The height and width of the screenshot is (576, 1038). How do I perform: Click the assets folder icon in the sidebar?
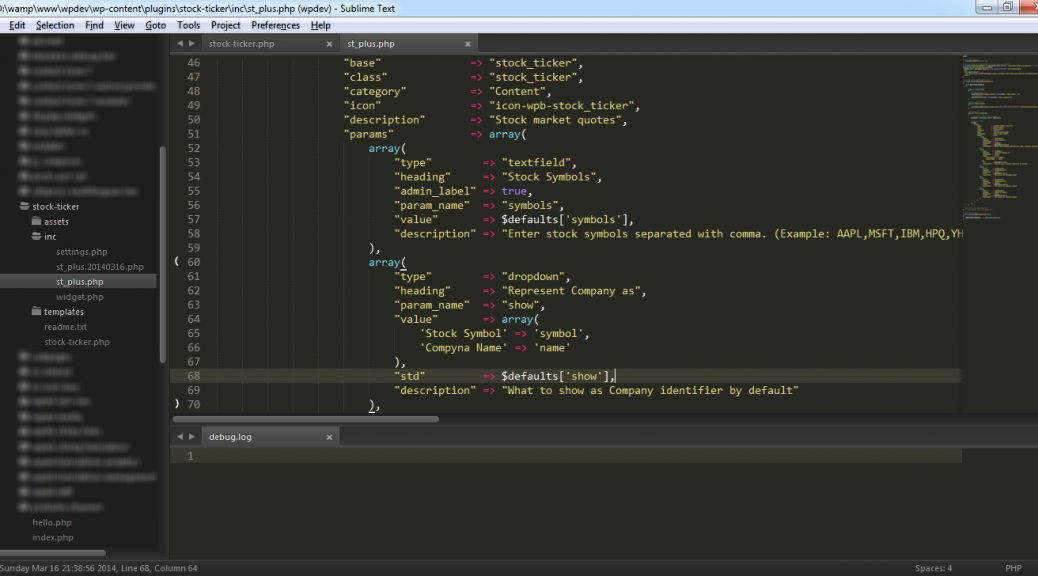point(36,222)
